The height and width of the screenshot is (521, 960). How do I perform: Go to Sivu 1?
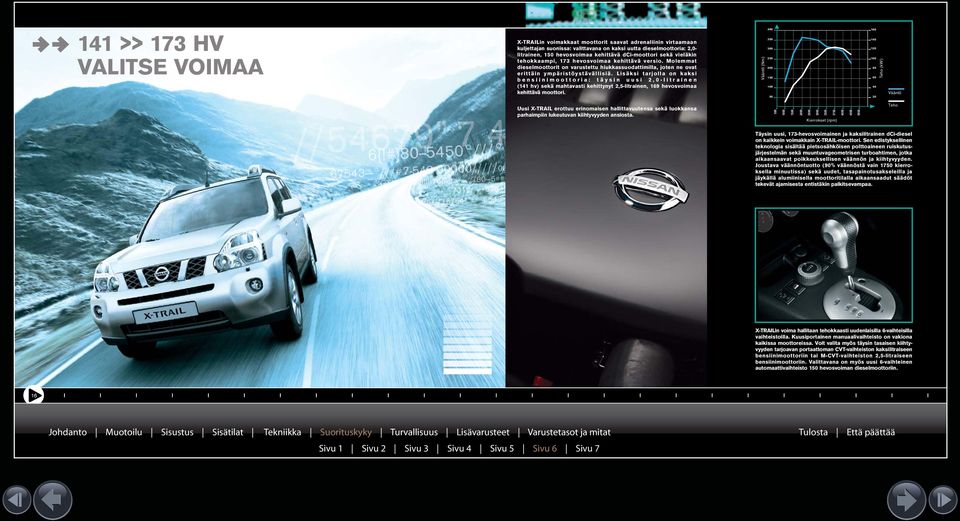click(331, 449)
